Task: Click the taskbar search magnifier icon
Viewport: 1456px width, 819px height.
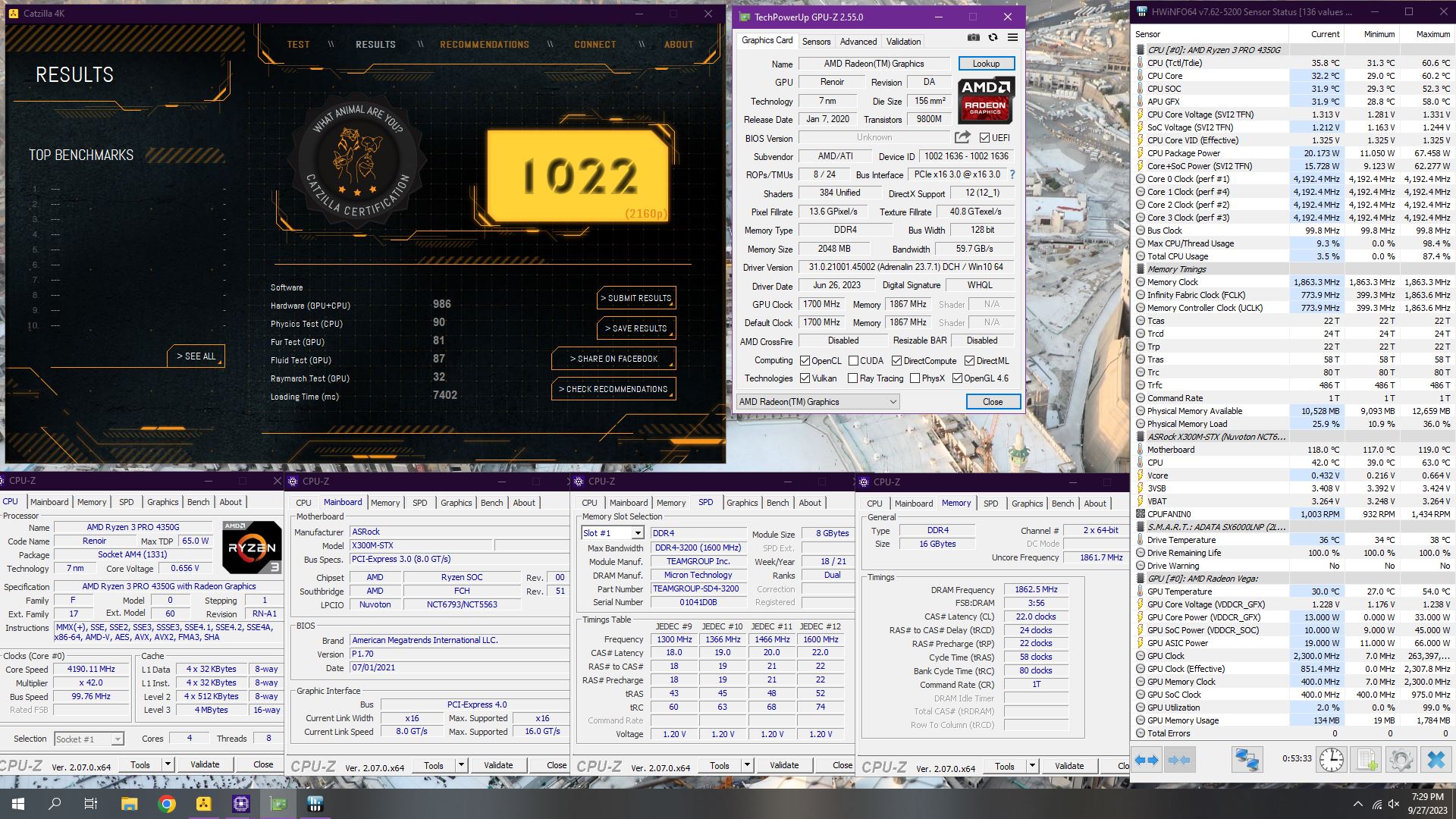Action: click(55, 804)
